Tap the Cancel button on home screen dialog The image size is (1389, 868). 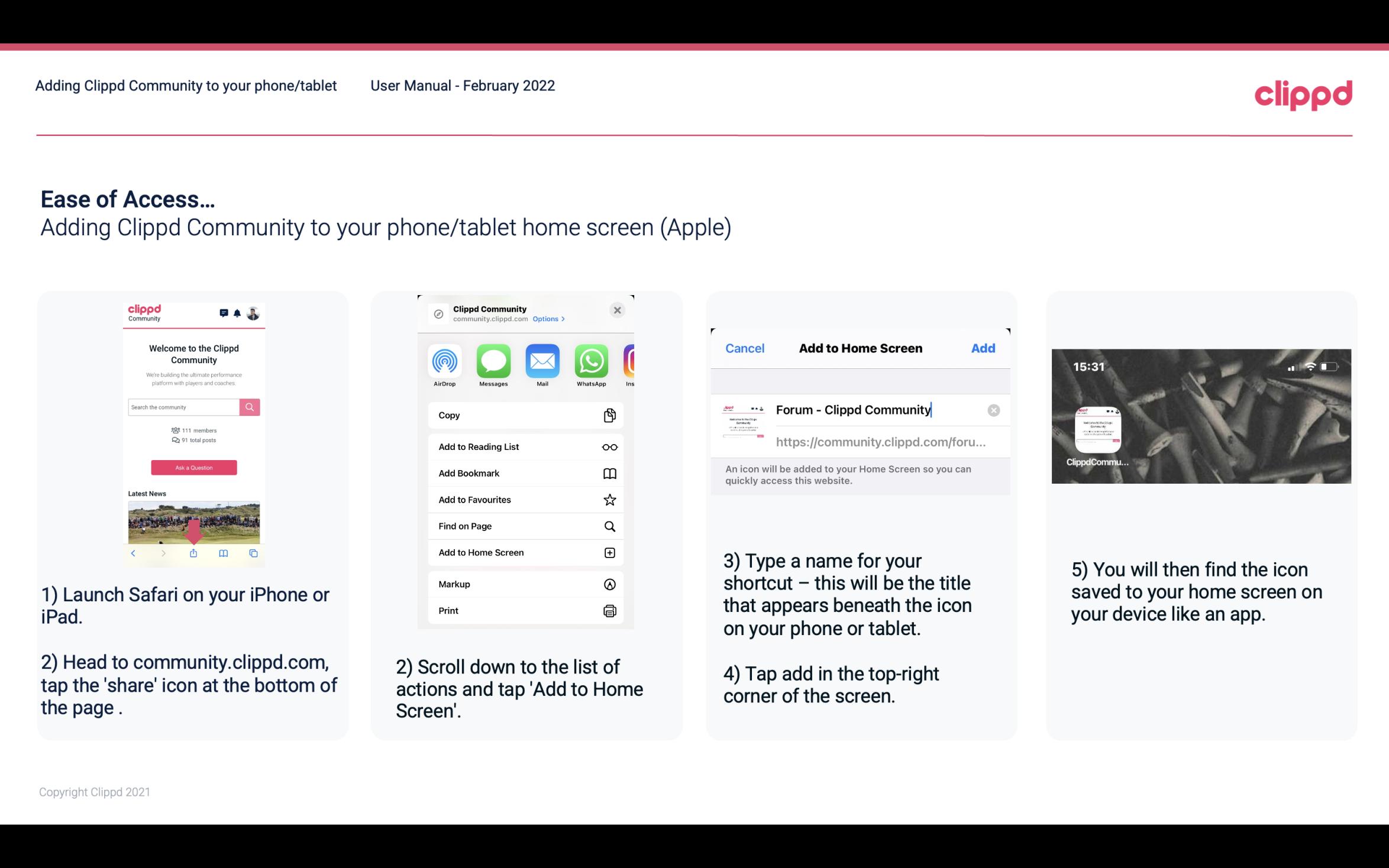tap(745, 347)
